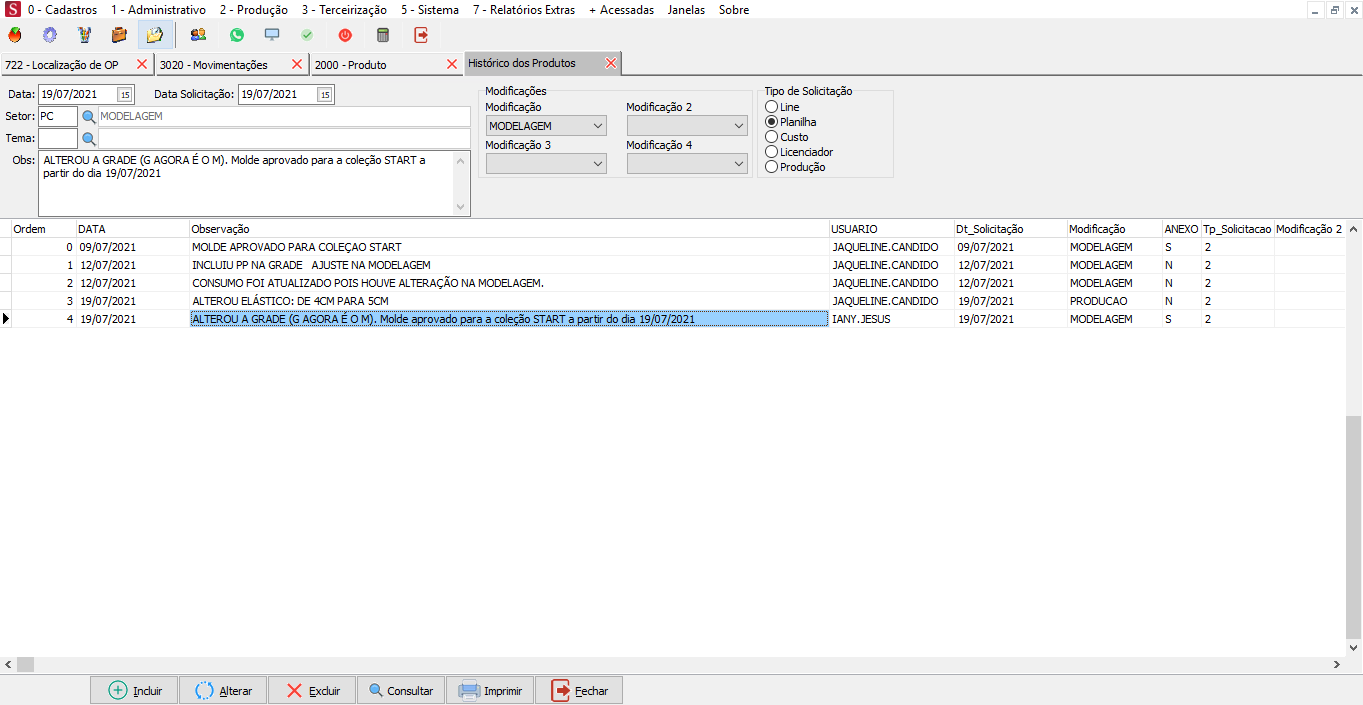Click the briefcase toolbar icon
This screenshot has height=705, width=1363.
119,35
